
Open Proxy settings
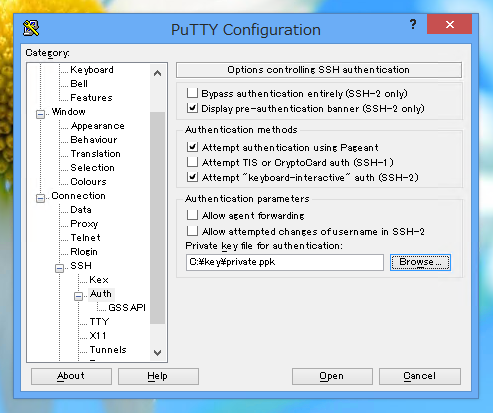pyautogui.click(x=84, y=224)
